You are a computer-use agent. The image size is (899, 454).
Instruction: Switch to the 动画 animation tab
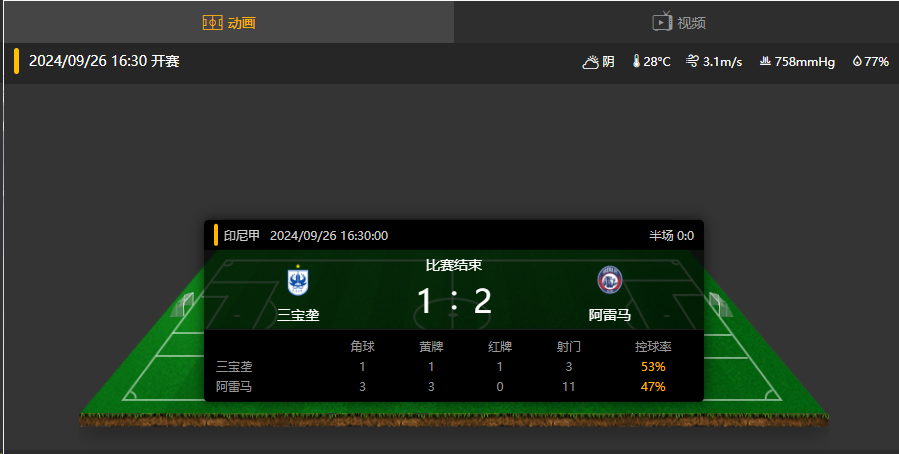coord(229,22)
